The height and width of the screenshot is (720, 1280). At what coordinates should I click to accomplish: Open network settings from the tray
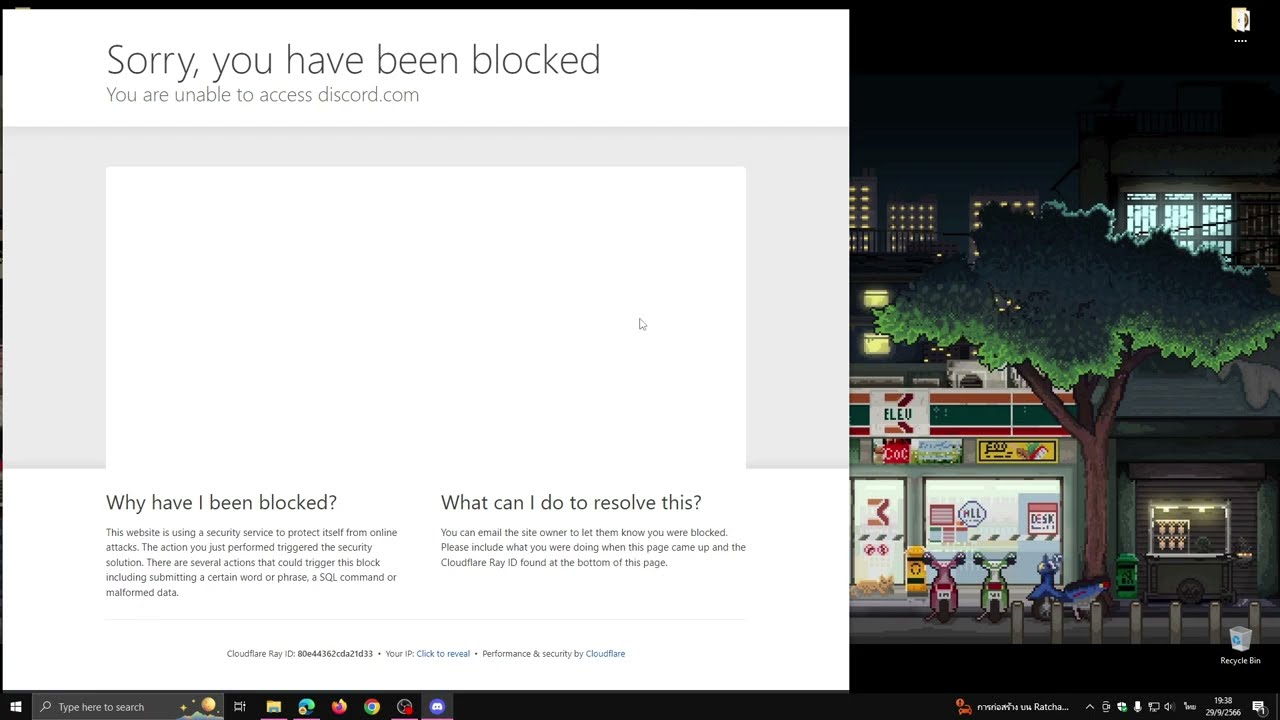[x=1154, y=707]
